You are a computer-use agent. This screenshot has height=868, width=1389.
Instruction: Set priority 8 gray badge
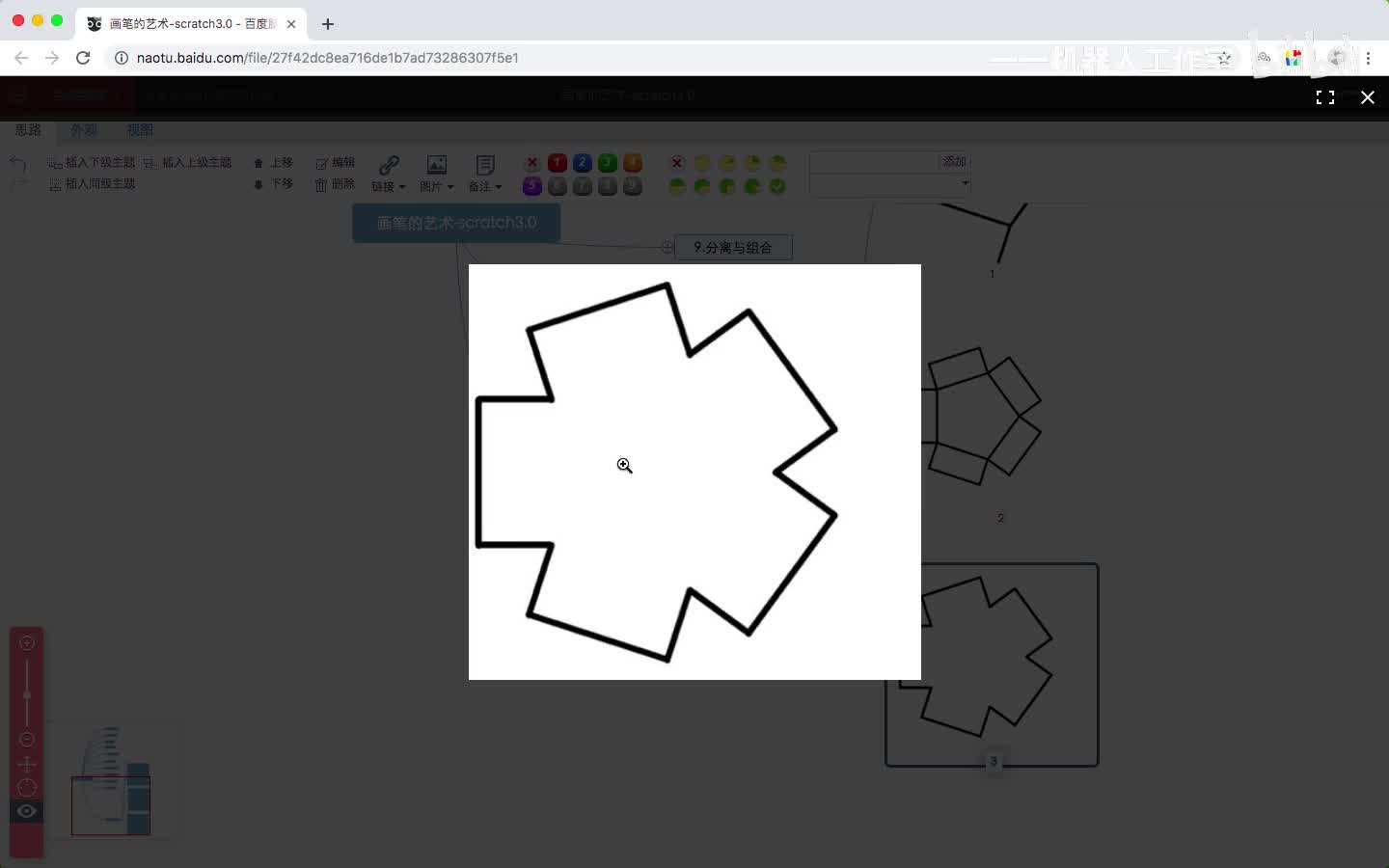(x=608, y=186)
